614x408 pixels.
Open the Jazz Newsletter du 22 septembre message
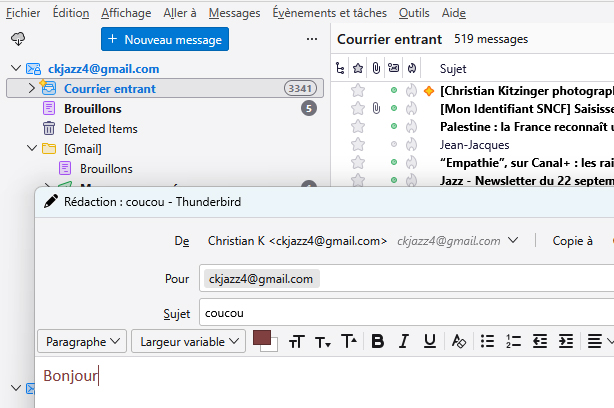(527, 181)
